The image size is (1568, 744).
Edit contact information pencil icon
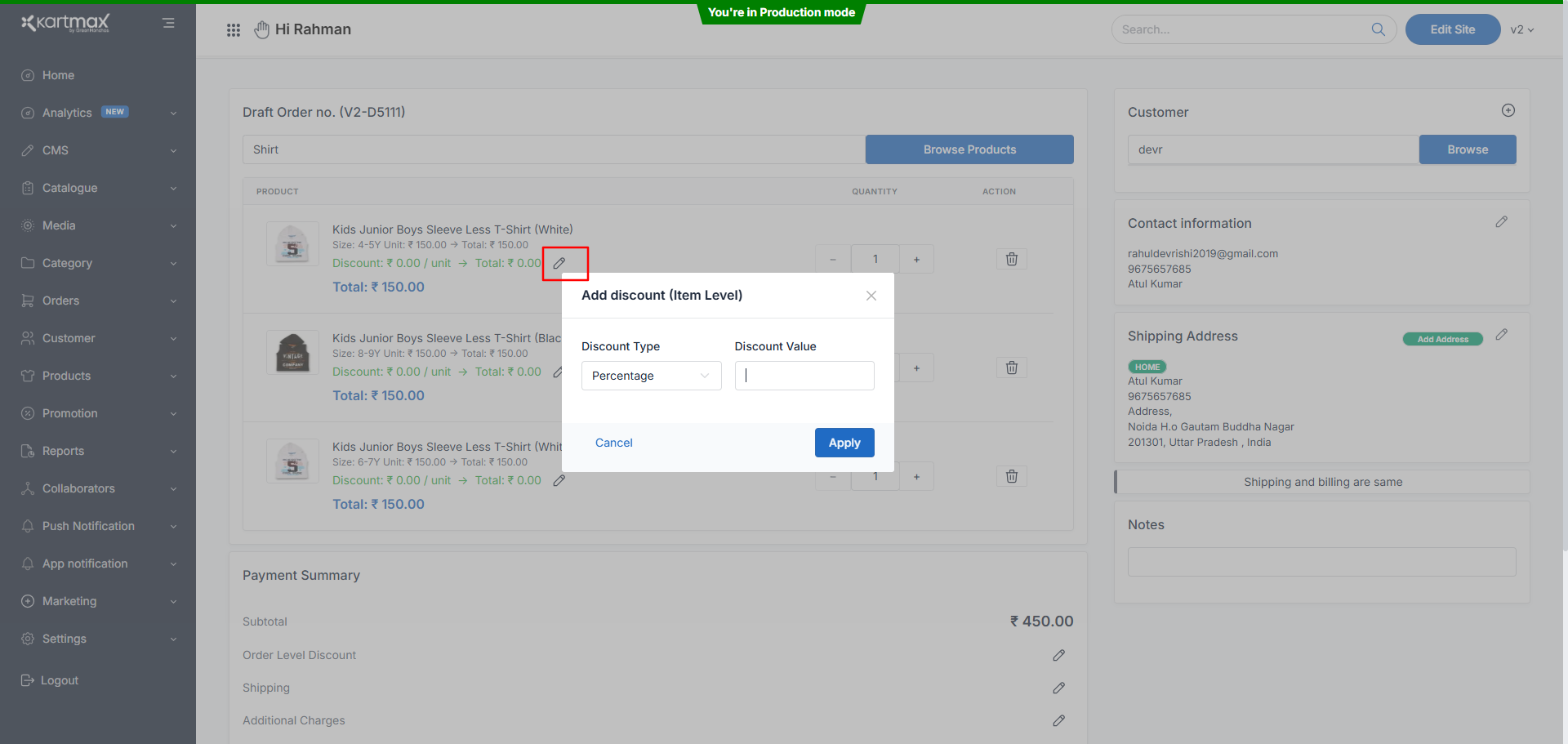(1501, 222)
